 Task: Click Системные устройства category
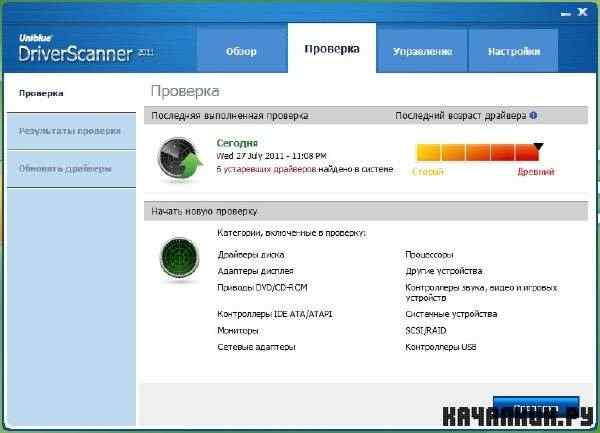coord(451,314)
